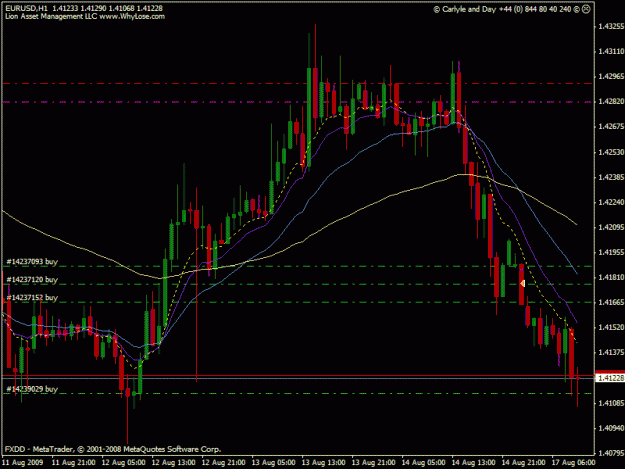Viewport: 625px width, 469px height.
Task: Click the 13 Aug 13:00 time label
Action: 323,463
